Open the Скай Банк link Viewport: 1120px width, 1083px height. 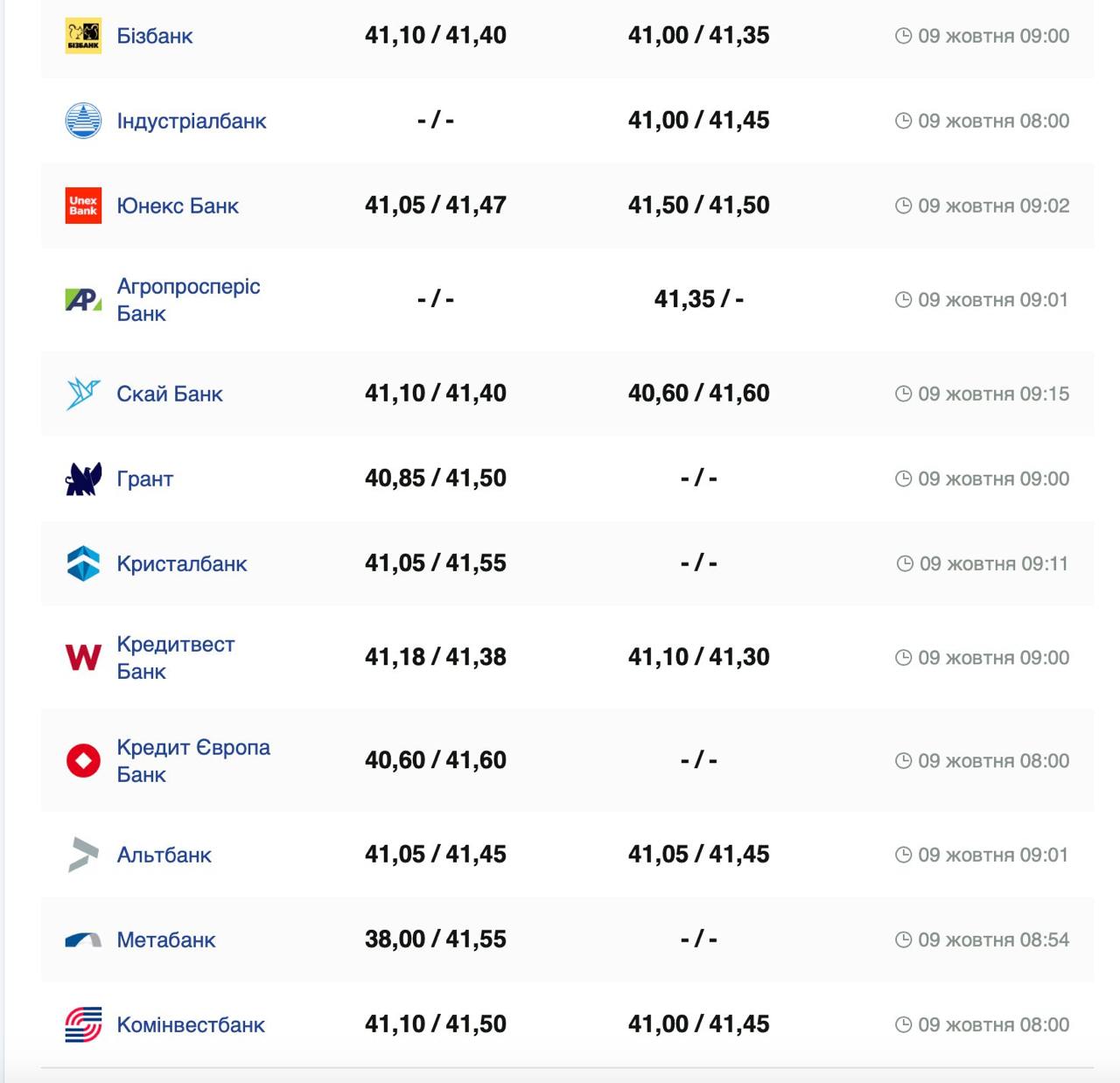pos(170,394)
